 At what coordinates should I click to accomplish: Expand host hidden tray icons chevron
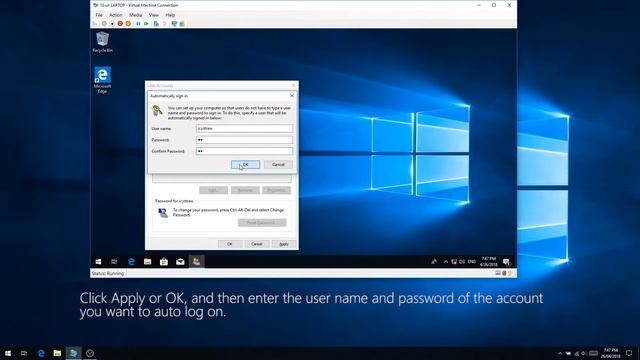coord(560,353)
